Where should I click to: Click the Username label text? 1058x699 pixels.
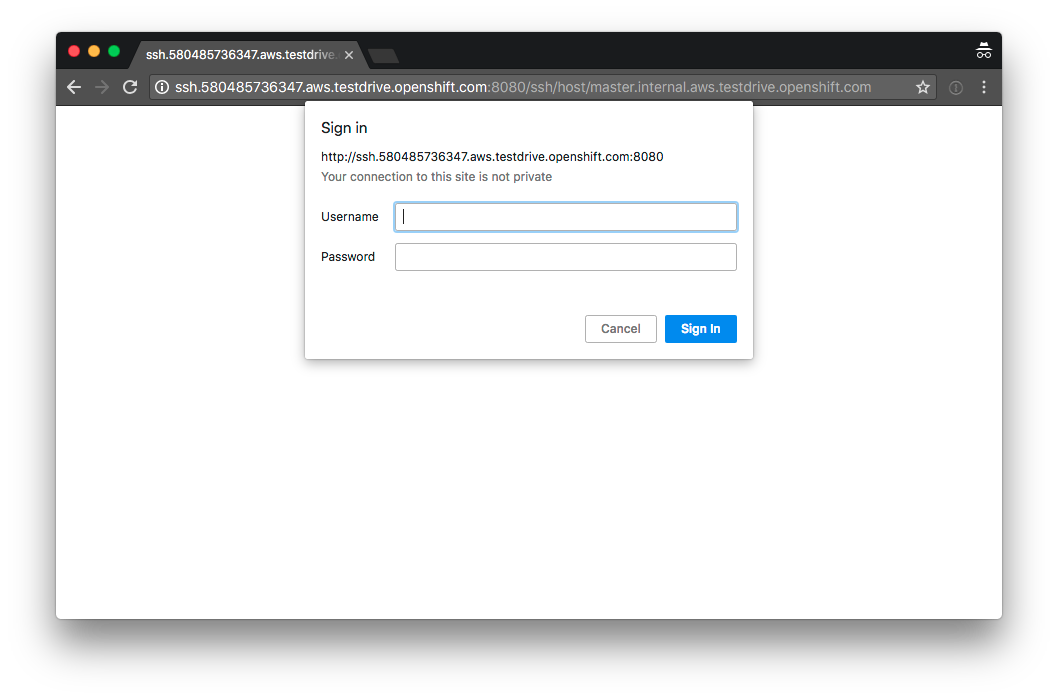350,217
